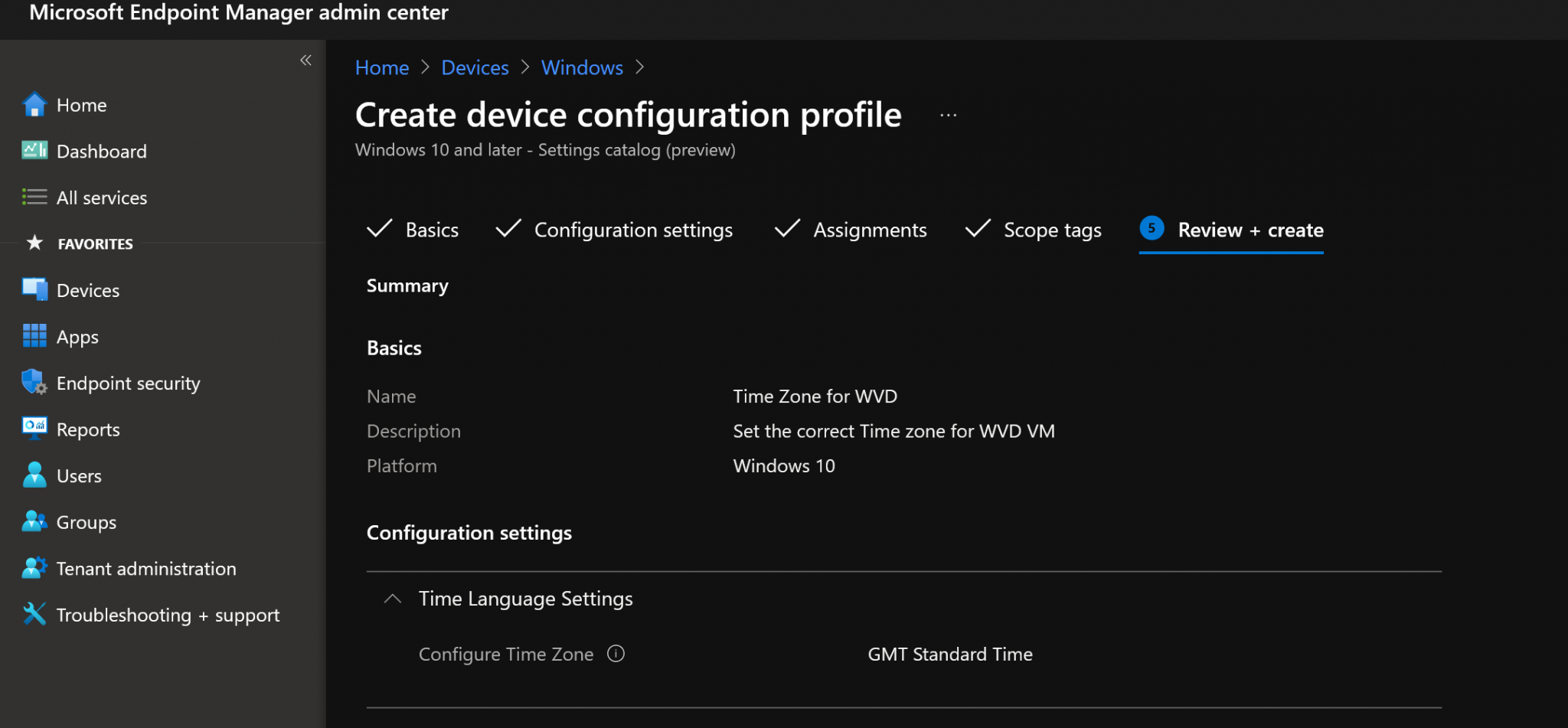Click the Devices breadcrumb link

click(x=475, y=67)
